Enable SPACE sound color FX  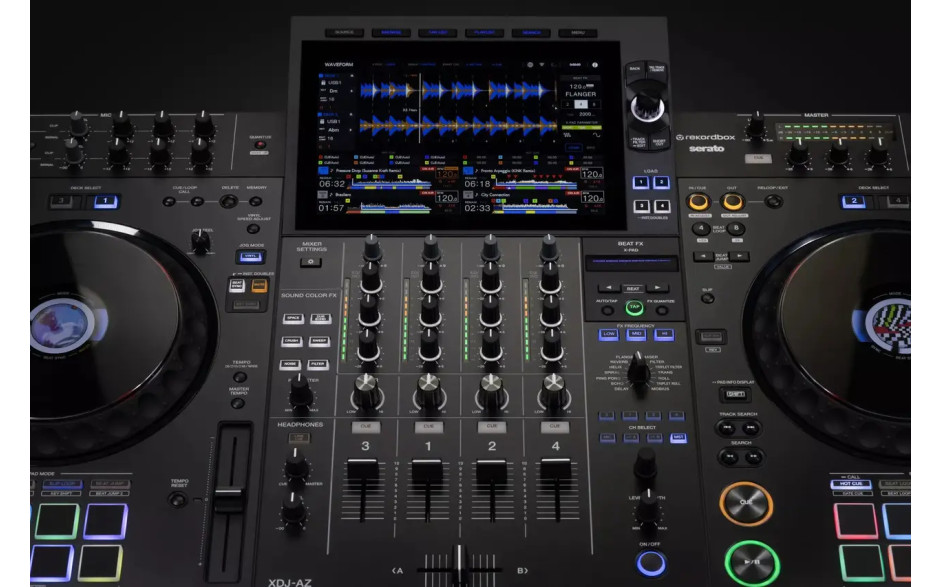(293, 318)
